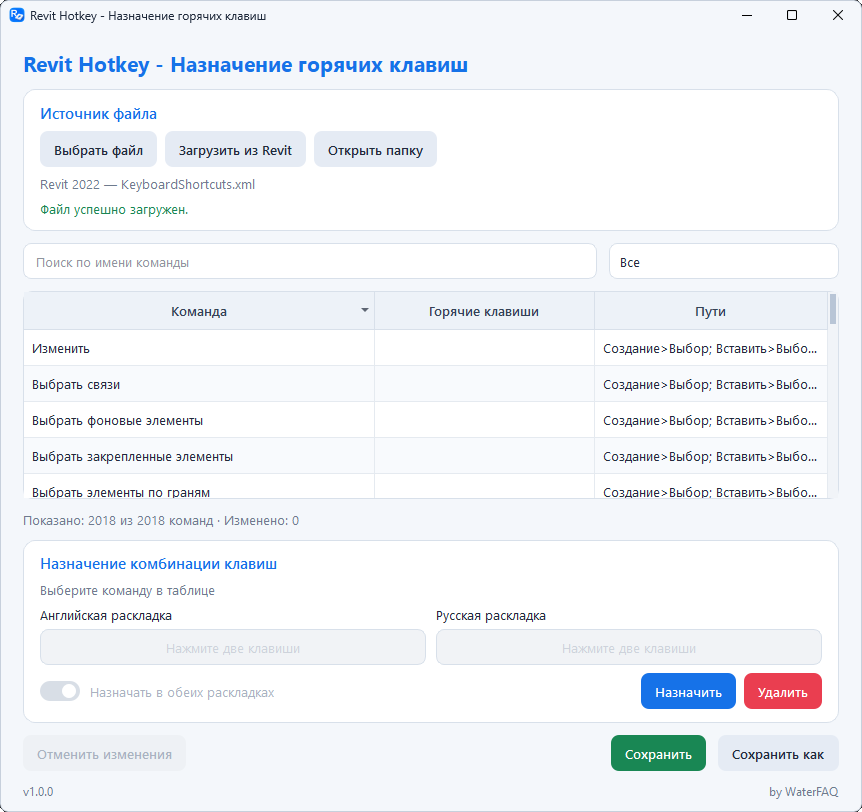Toggle Назначать в обеих раскладках switch
862x812 pixels.
60,691
